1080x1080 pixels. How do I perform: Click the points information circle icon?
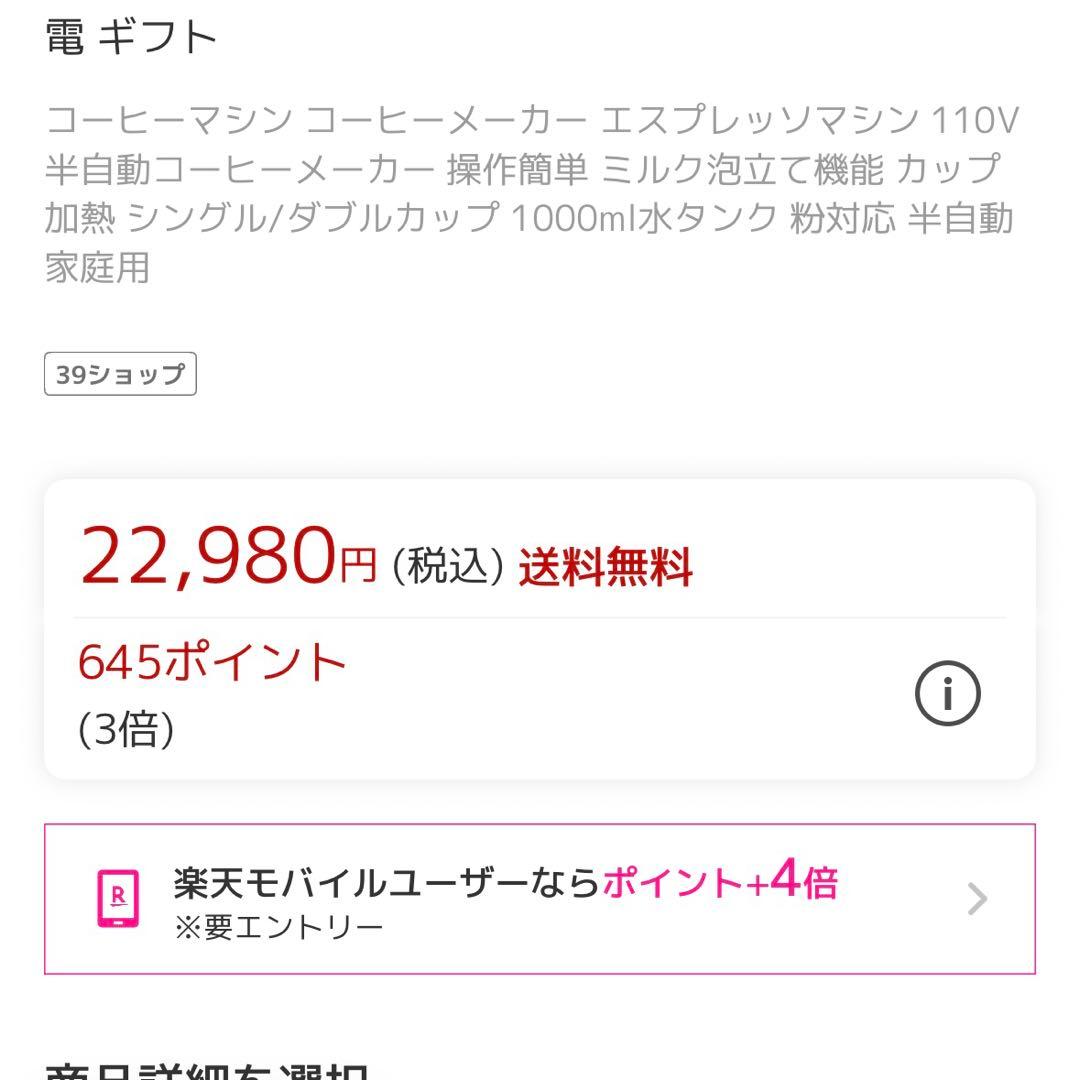click(947, 693)
